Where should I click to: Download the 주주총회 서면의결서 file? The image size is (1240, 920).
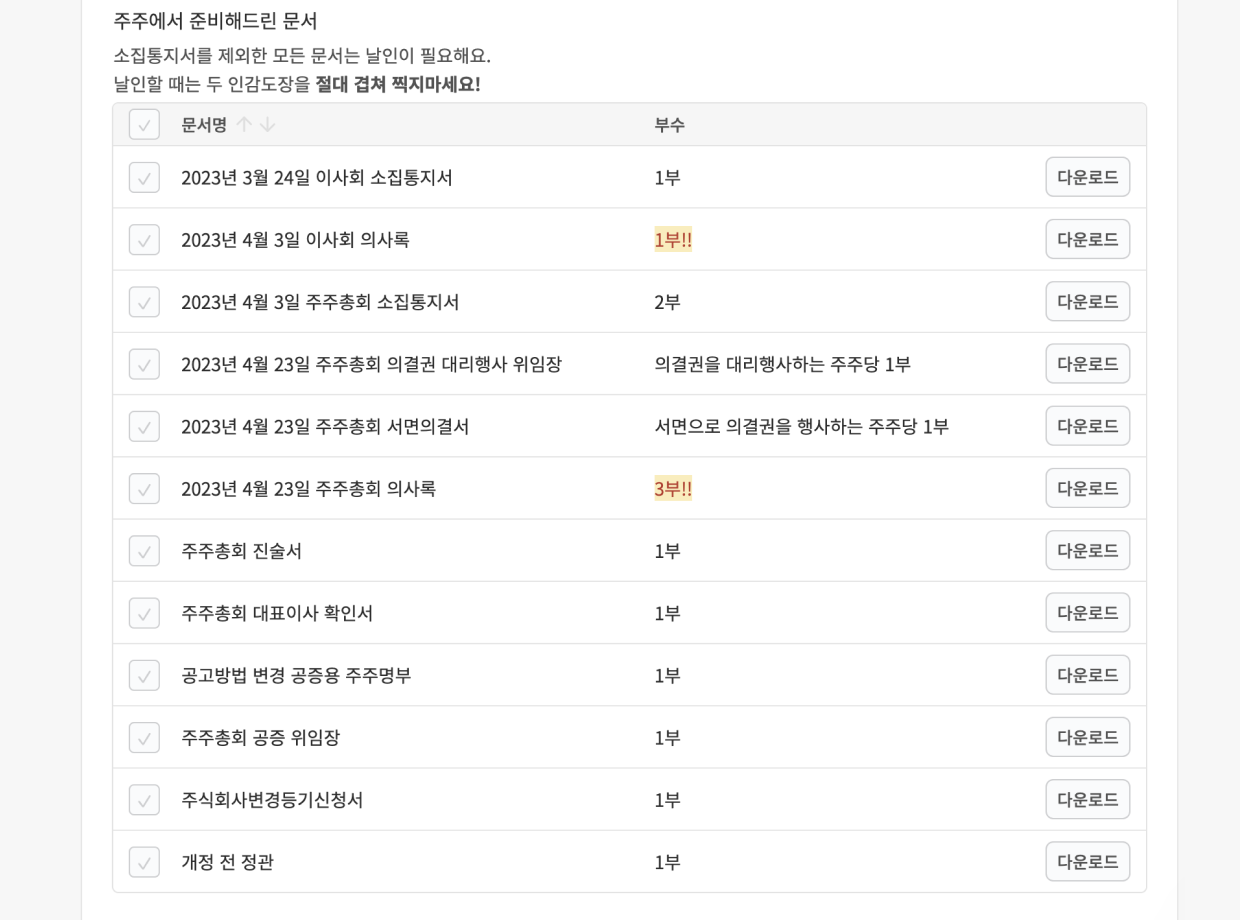(x=1087, y=426)
